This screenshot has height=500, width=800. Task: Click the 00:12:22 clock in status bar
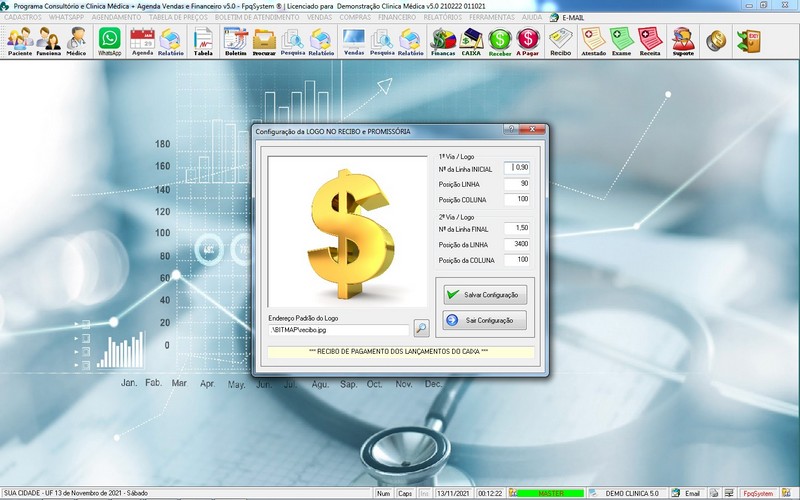pyautogui.click(x=490, y=493)
